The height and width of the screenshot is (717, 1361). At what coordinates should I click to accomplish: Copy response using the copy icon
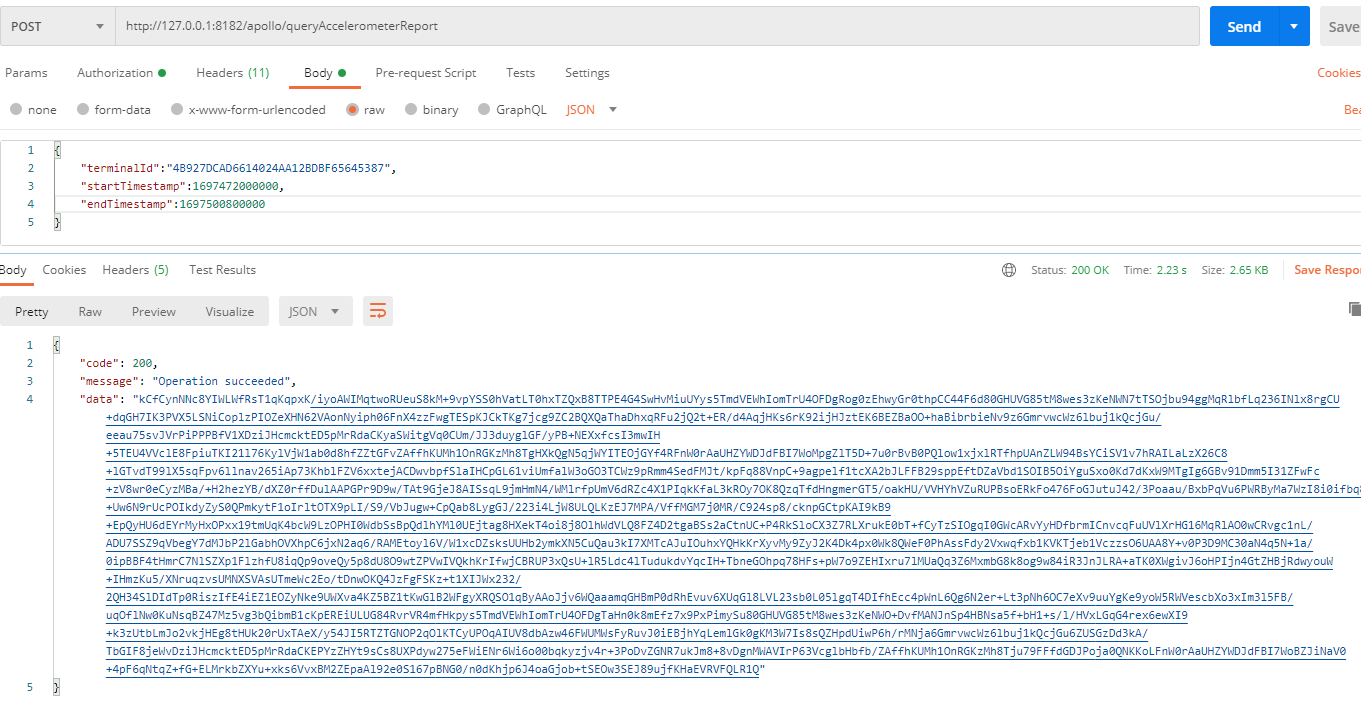click(x=1354, y=309)
